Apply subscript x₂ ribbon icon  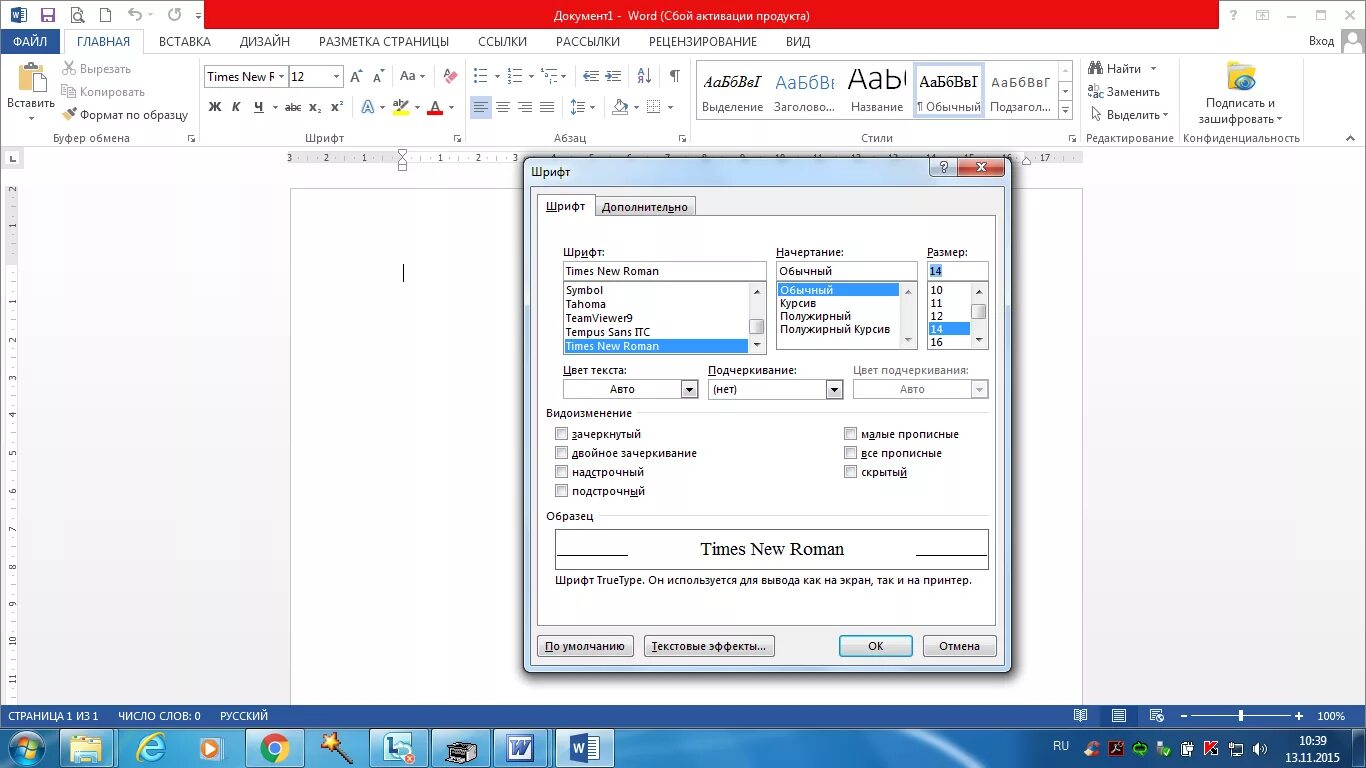[x=315, y=107]
